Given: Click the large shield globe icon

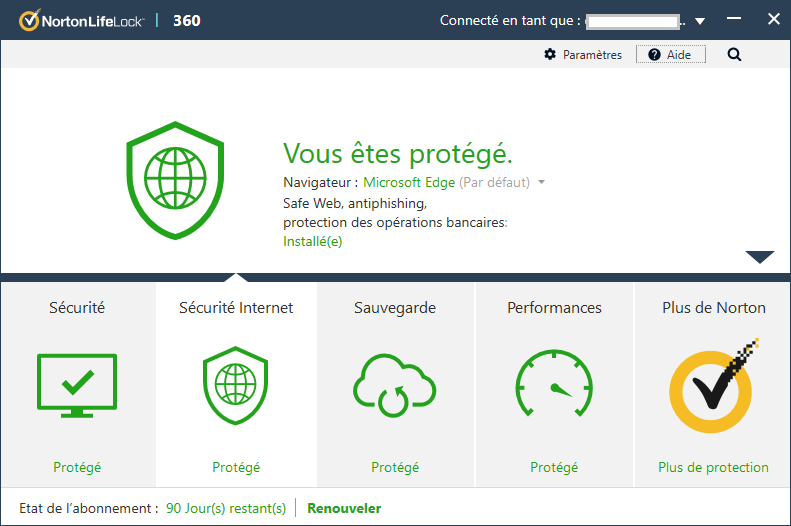Looking at the screenshot, I should pyautogui.click(x=175, y=181).
